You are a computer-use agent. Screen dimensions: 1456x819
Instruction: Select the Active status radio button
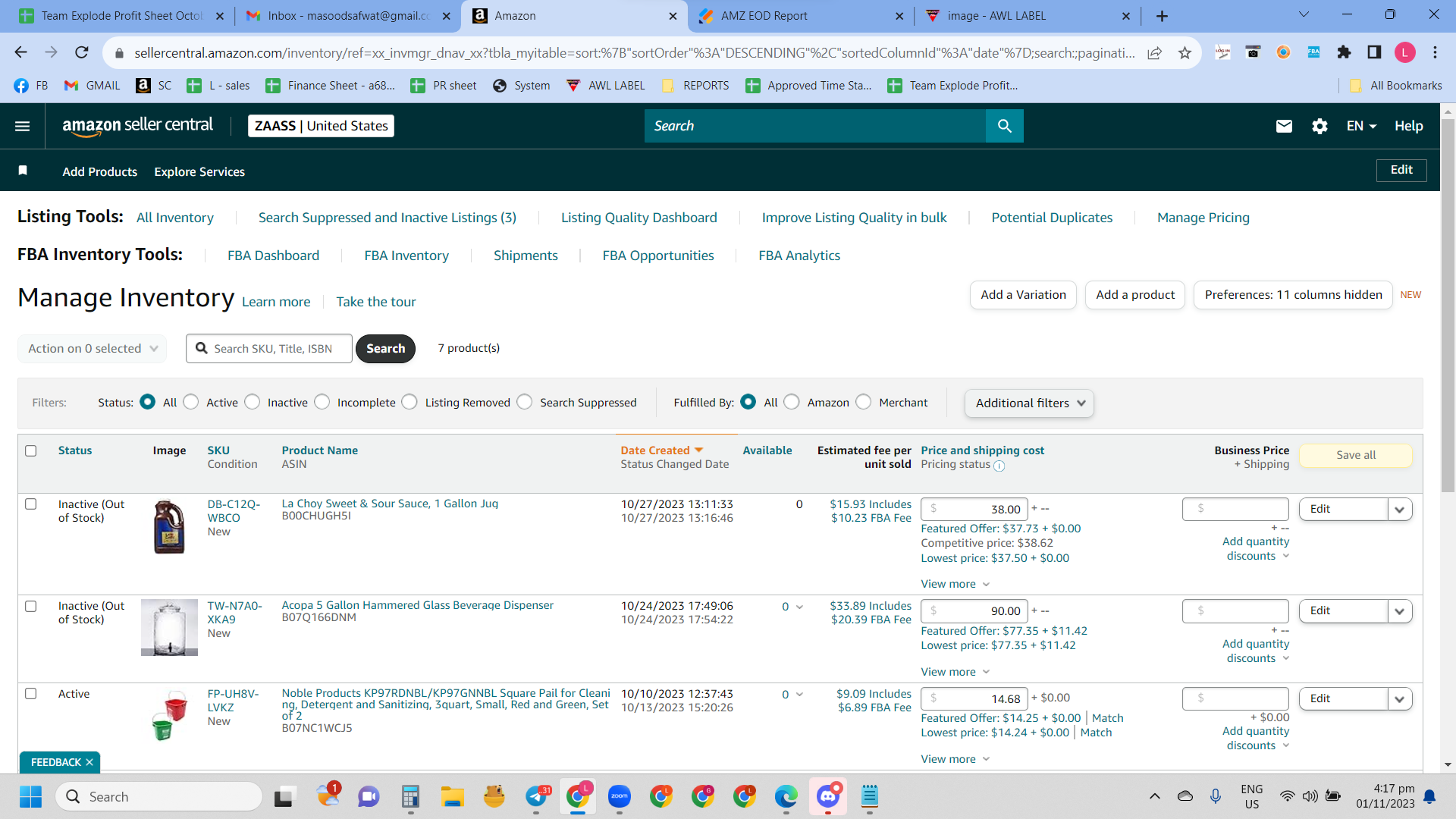point(191,402)
